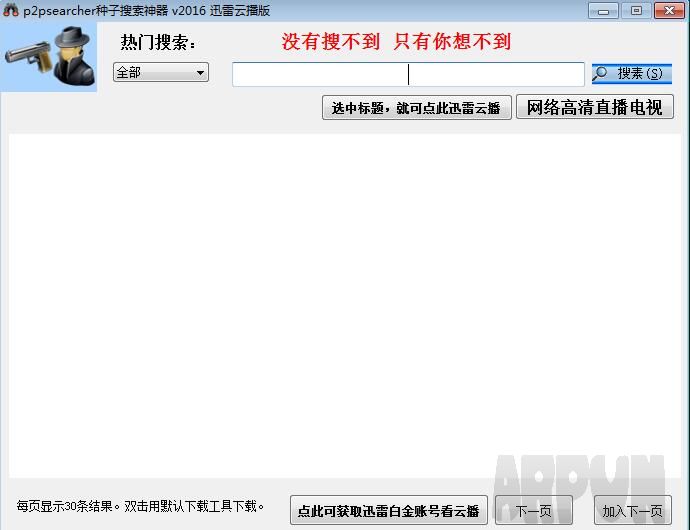Viewport: 690px width, 530px height.
Task: Open the 全部 category dropdown
Action: 161,72
